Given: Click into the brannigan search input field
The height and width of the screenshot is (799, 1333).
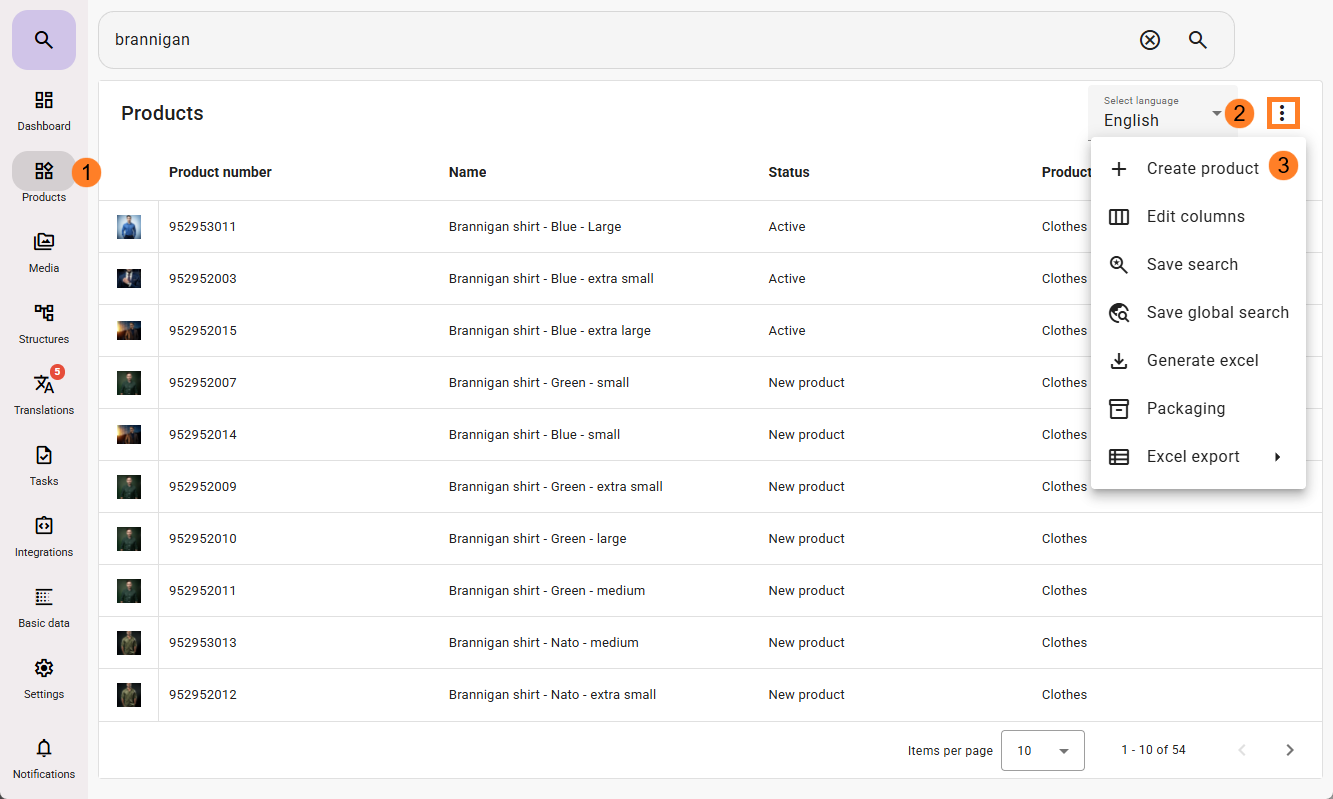Looking at the screenshot, I should pos(600,40).
